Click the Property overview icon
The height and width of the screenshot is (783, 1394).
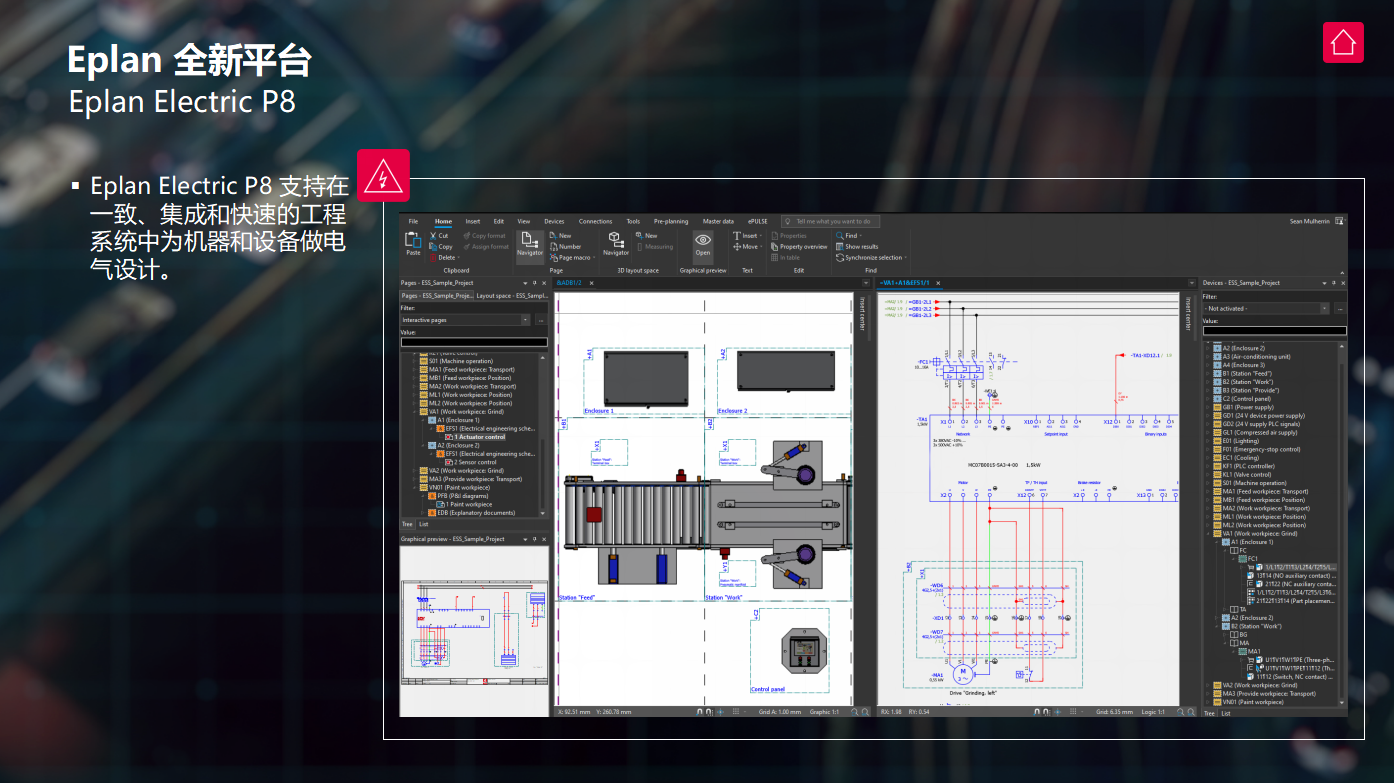coord(774,246)
